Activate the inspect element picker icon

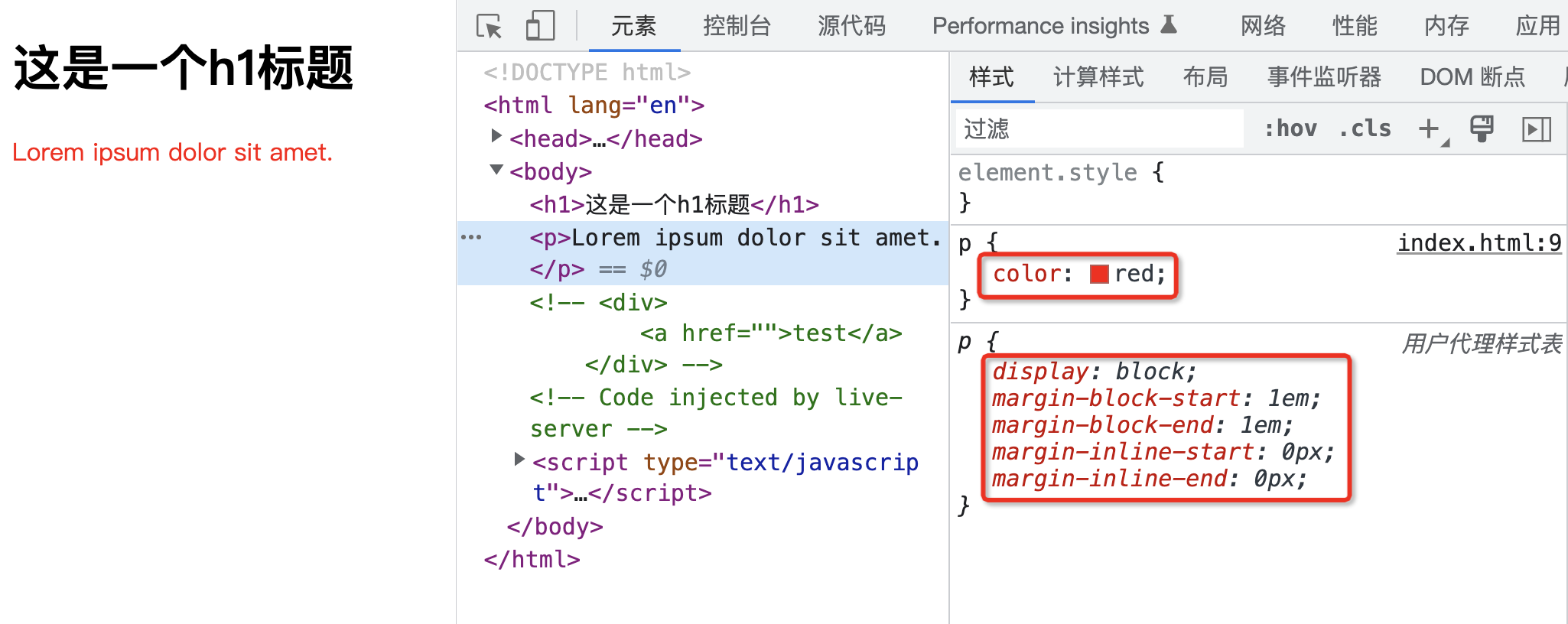489,26
